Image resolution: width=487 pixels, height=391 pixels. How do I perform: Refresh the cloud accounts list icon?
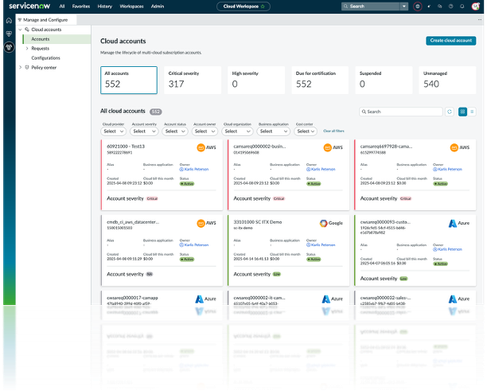click(x=449, y=112)
